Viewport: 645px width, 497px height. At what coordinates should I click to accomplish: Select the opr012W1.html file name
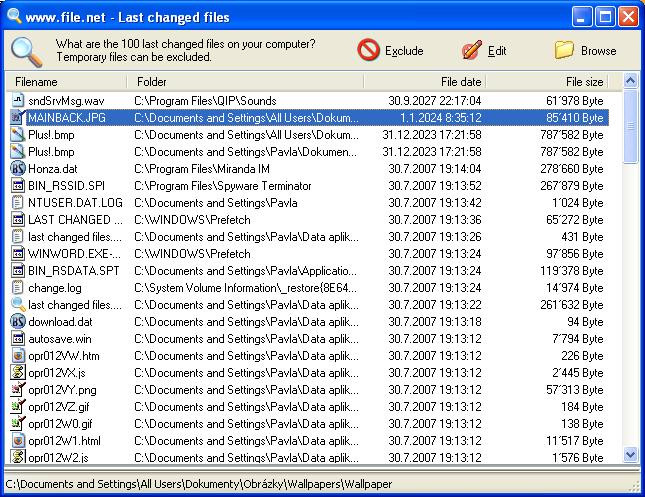point(64,441)
